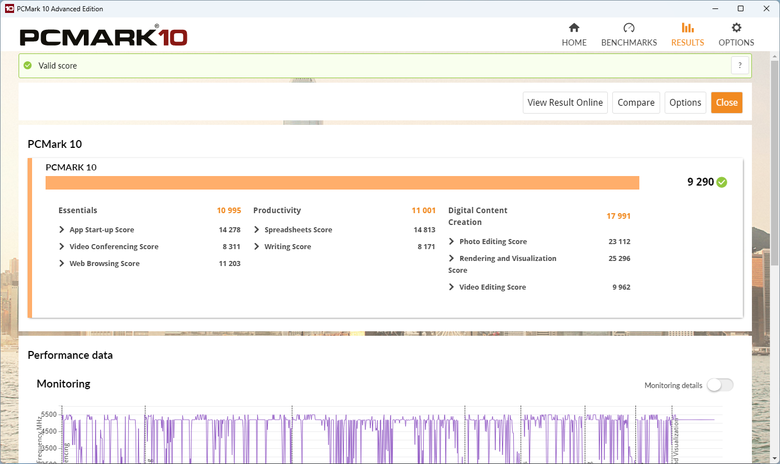Click the Digital Content Creation heading
The width and height of the screenshot is (780, 464).
478,216
